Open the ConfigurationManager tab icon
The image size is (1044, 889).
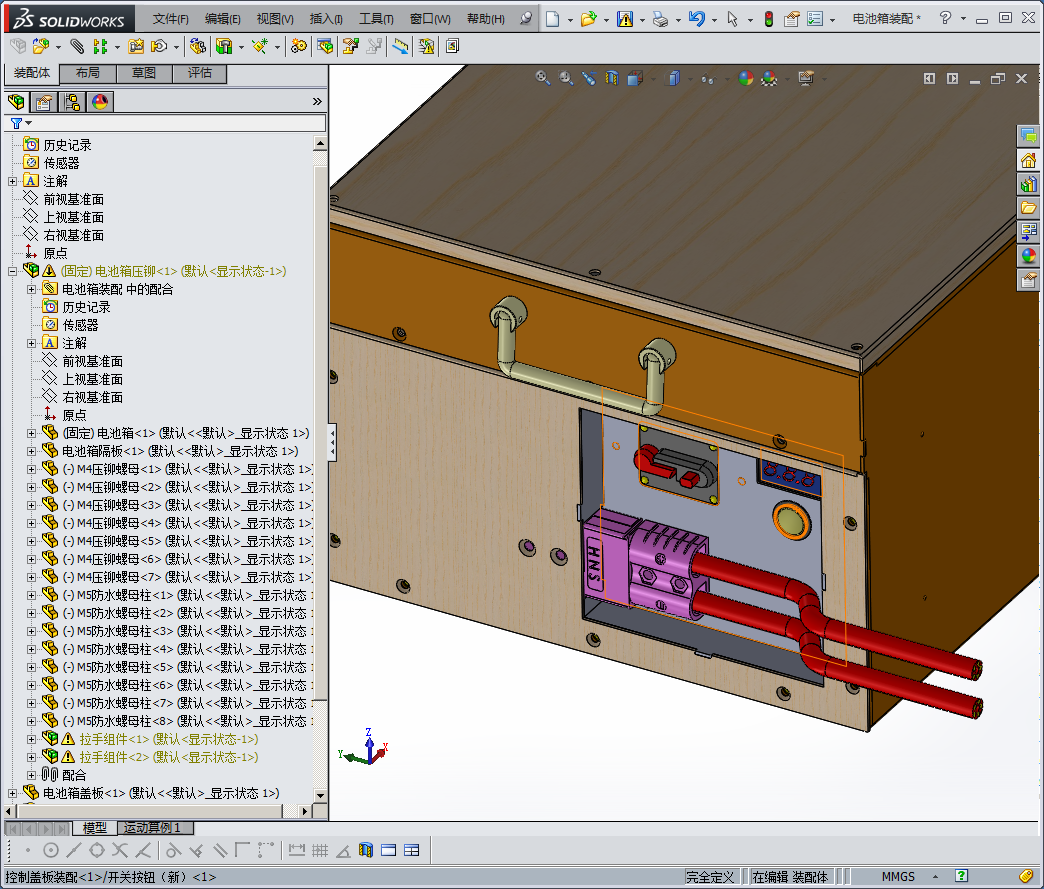tap(72, 102)
